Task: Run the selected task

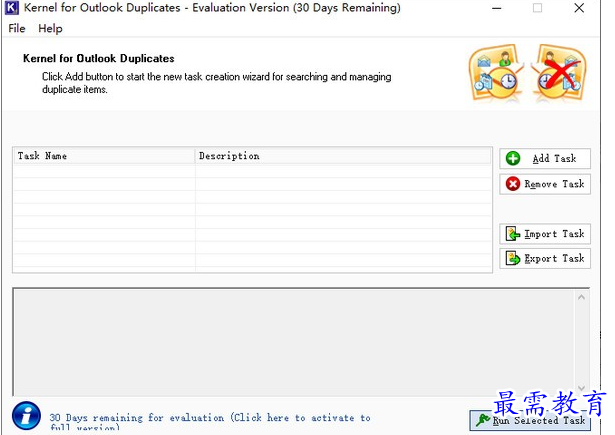Action: click(x=530, y=420)
